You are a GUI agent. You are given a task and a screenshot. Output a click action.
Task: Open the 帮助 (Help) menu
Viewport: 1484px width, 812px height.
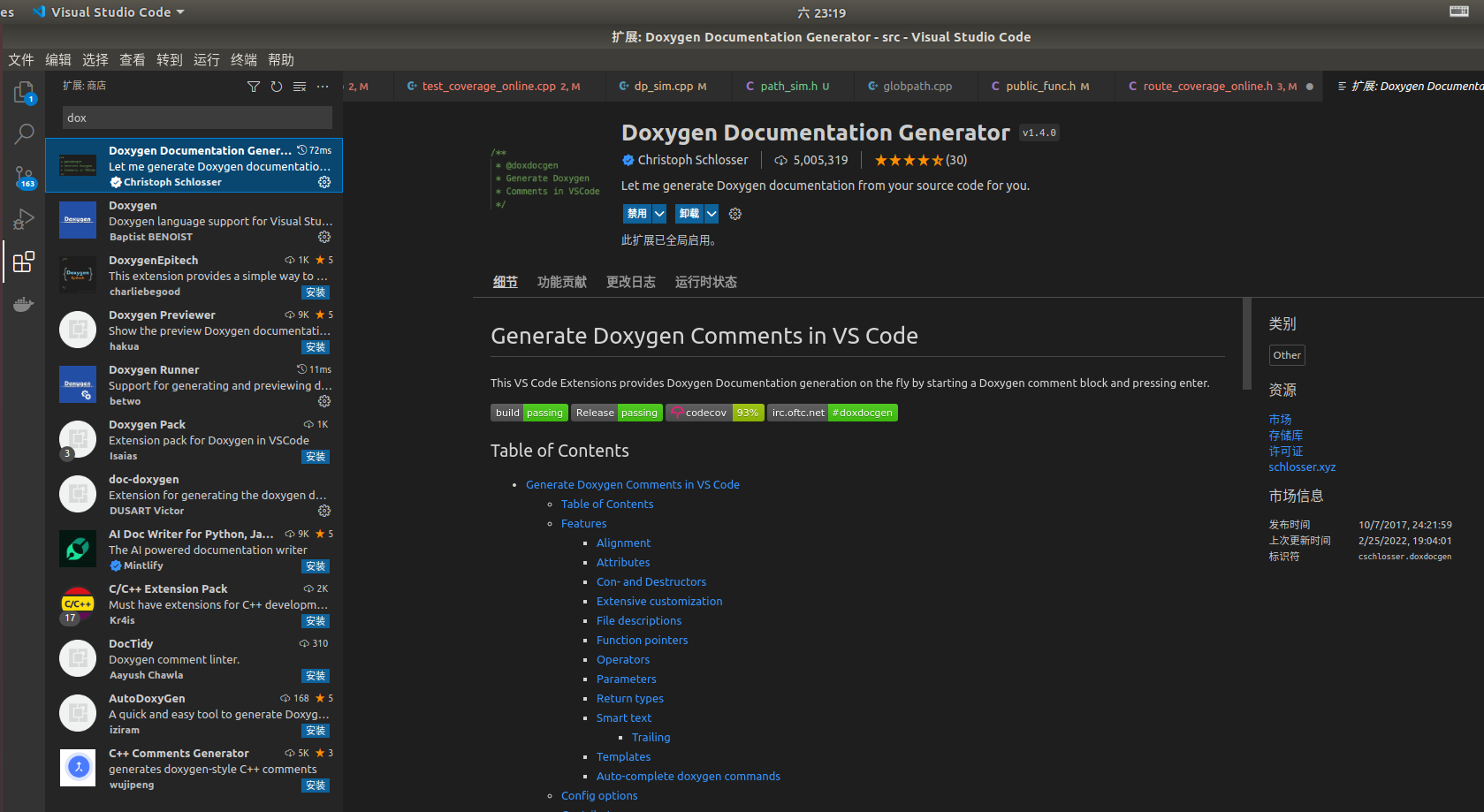click(281, 60)
